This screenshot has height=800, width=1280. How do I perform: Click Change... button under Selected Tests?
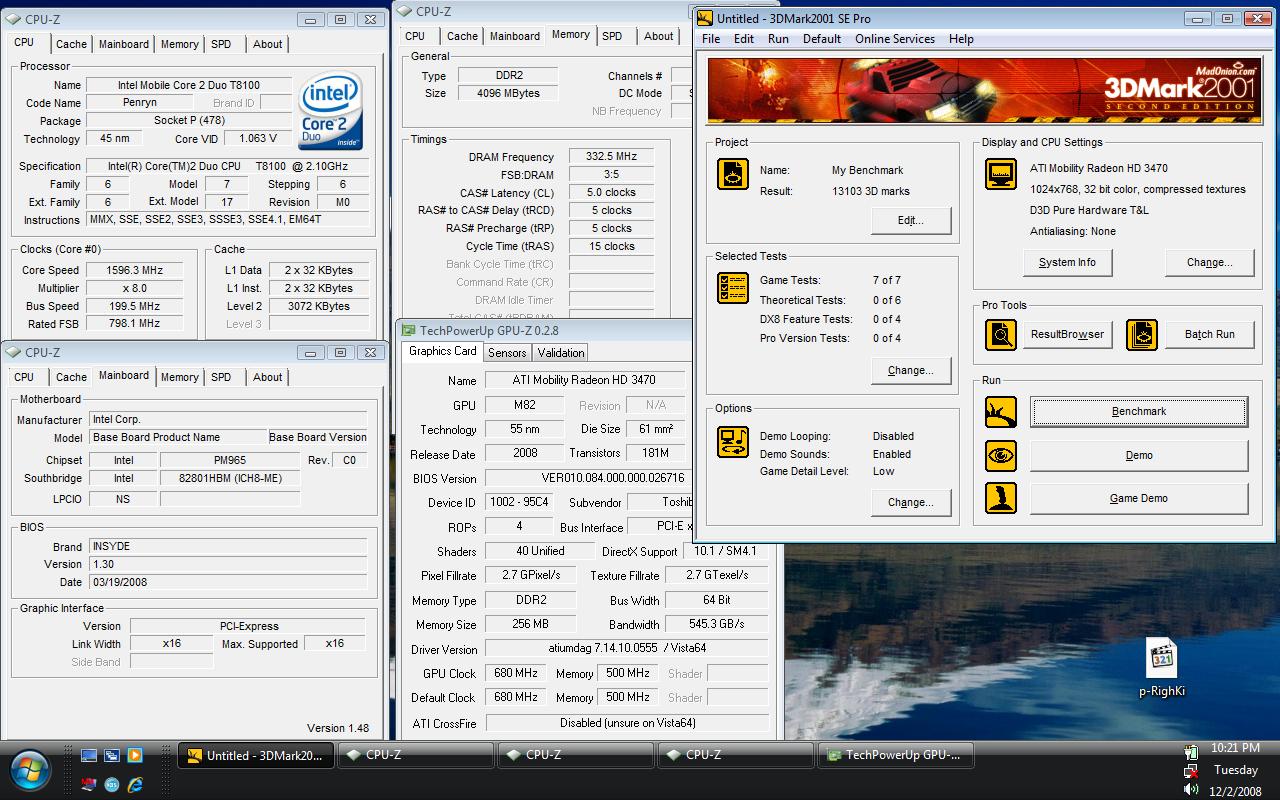(911, 370)
